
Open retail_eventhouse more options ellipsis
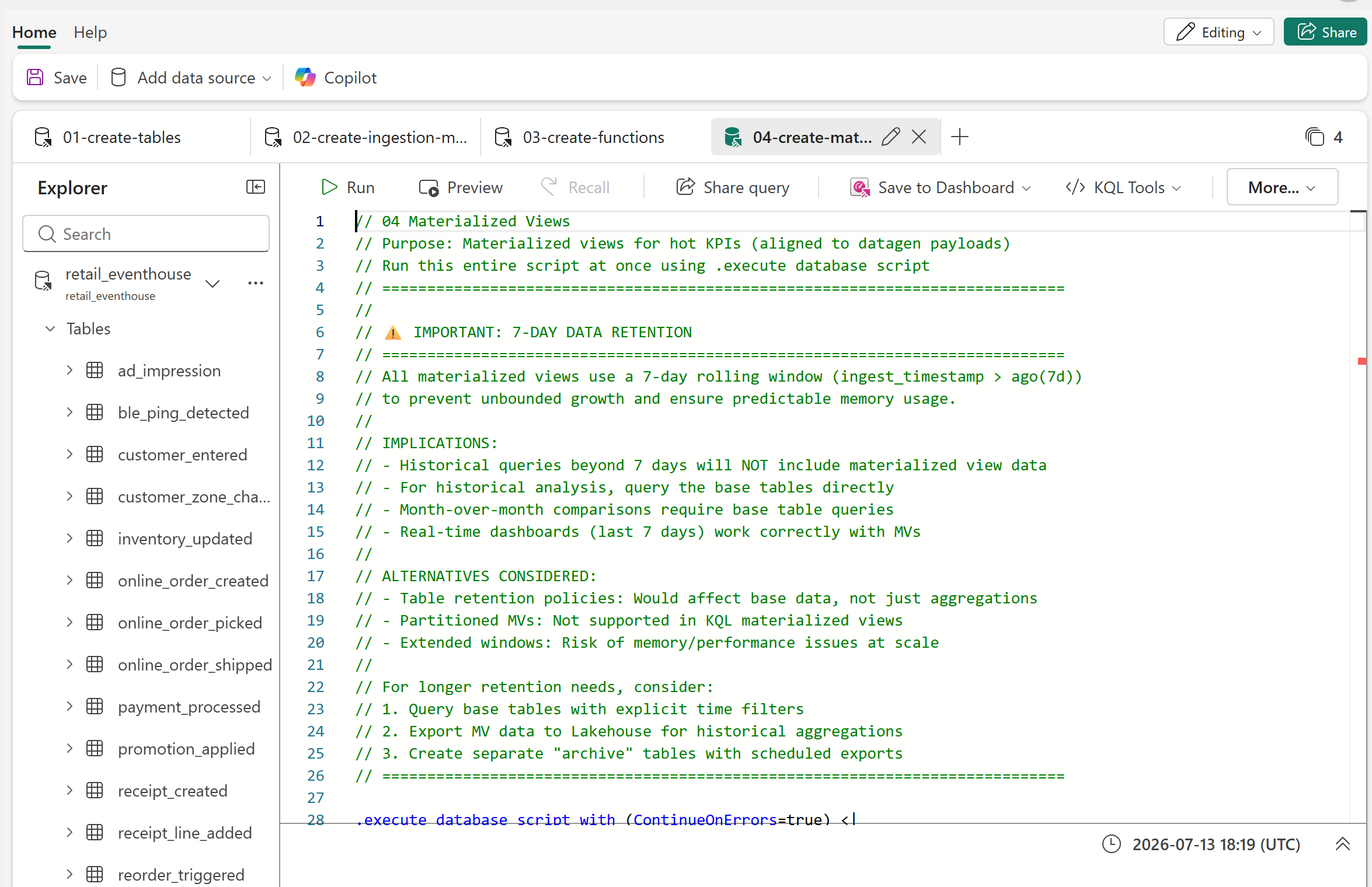(x=256, y=283)
